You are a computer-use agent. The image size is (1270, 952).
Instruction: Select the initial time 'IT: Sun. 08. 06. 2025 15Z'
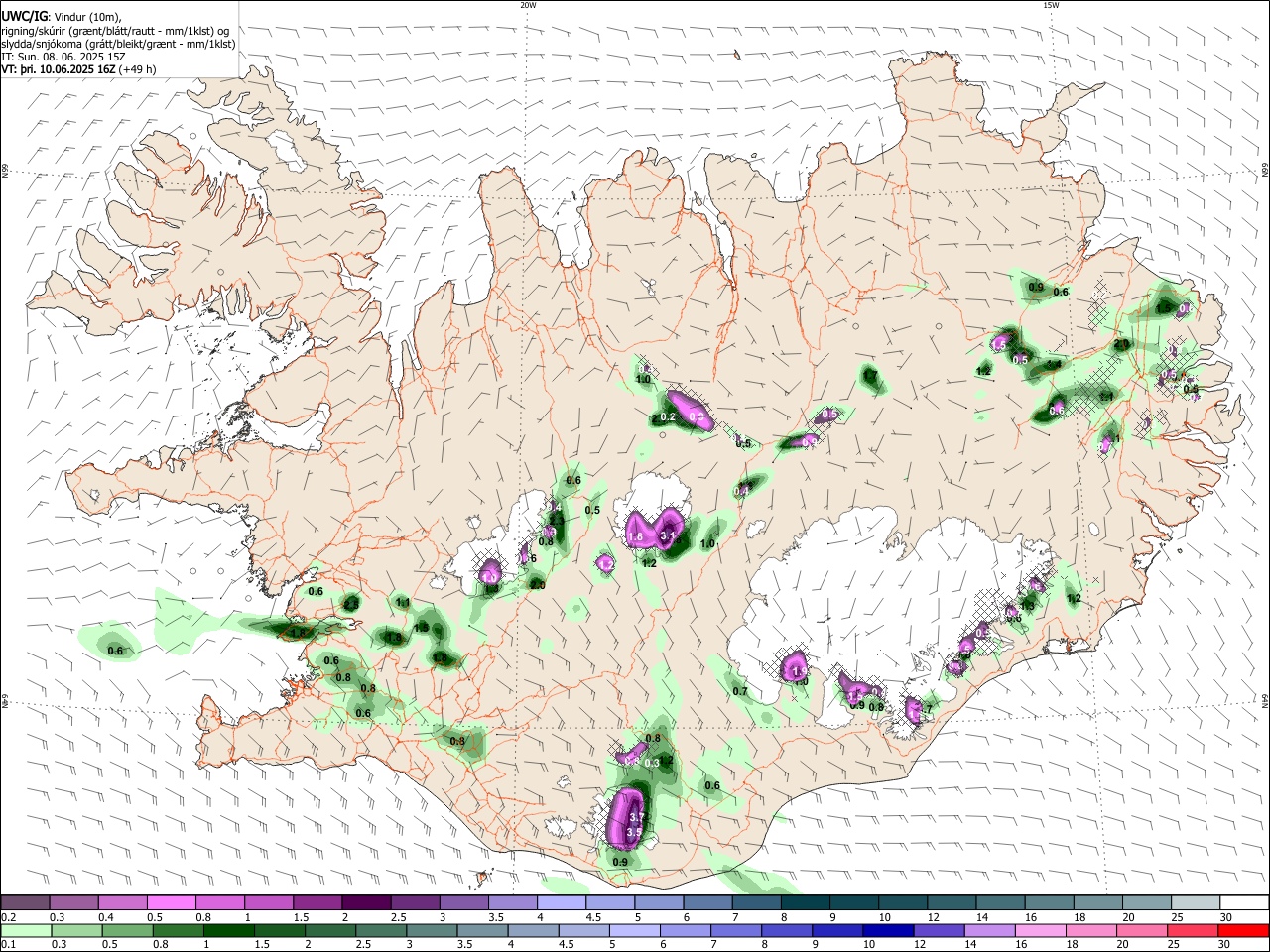pos(64,57)
